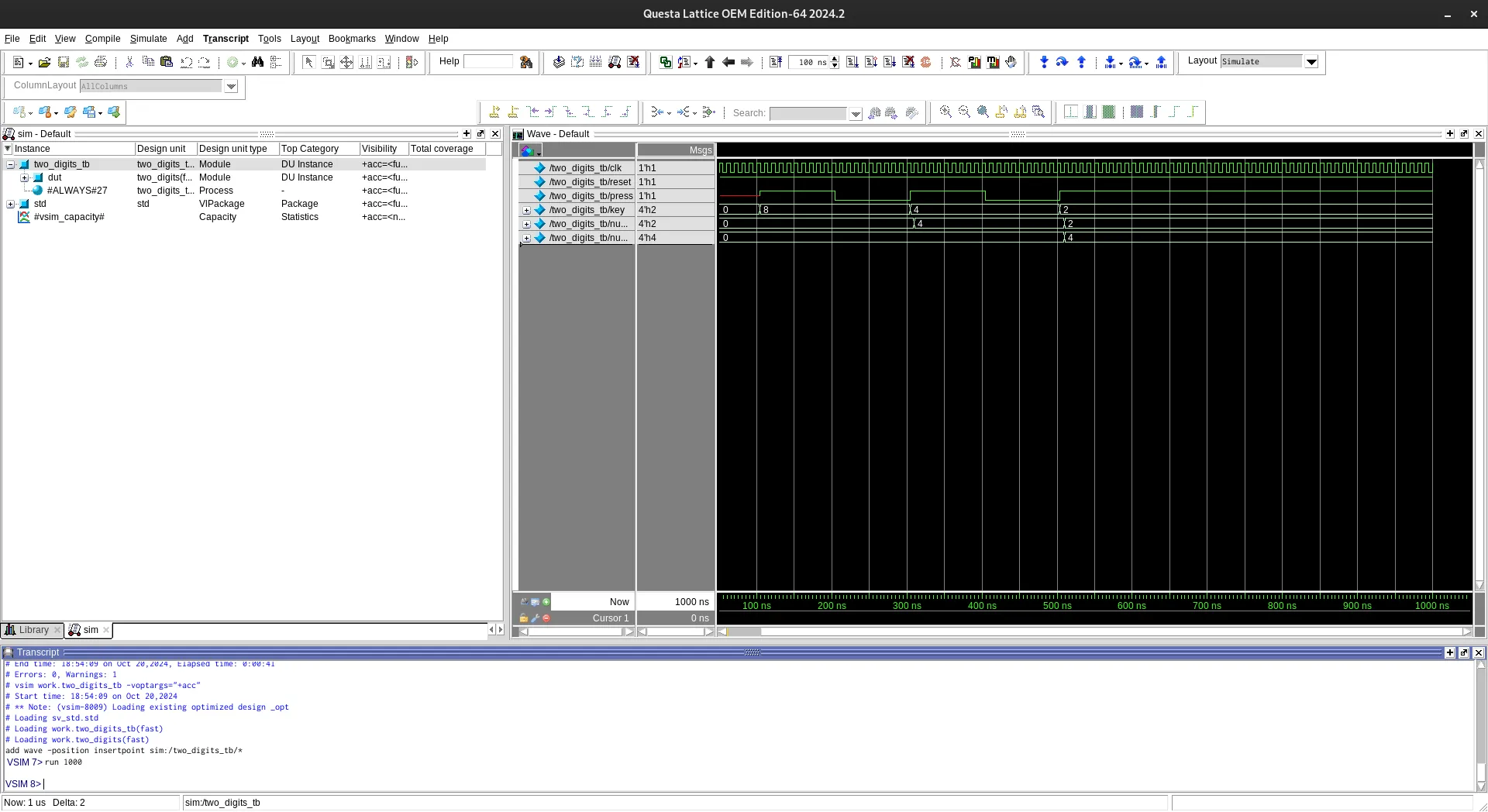The width and height of the screenshot is (1488, 812).
Task: Restart the simulation via Restart icon
Action: point(775,62)
